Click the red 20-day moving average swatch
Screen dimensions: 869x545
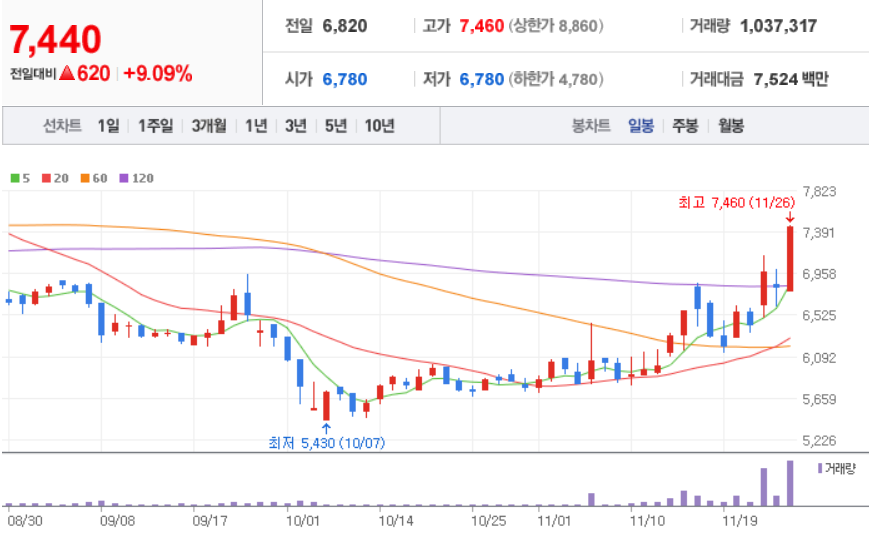click(x=47, y=179)
